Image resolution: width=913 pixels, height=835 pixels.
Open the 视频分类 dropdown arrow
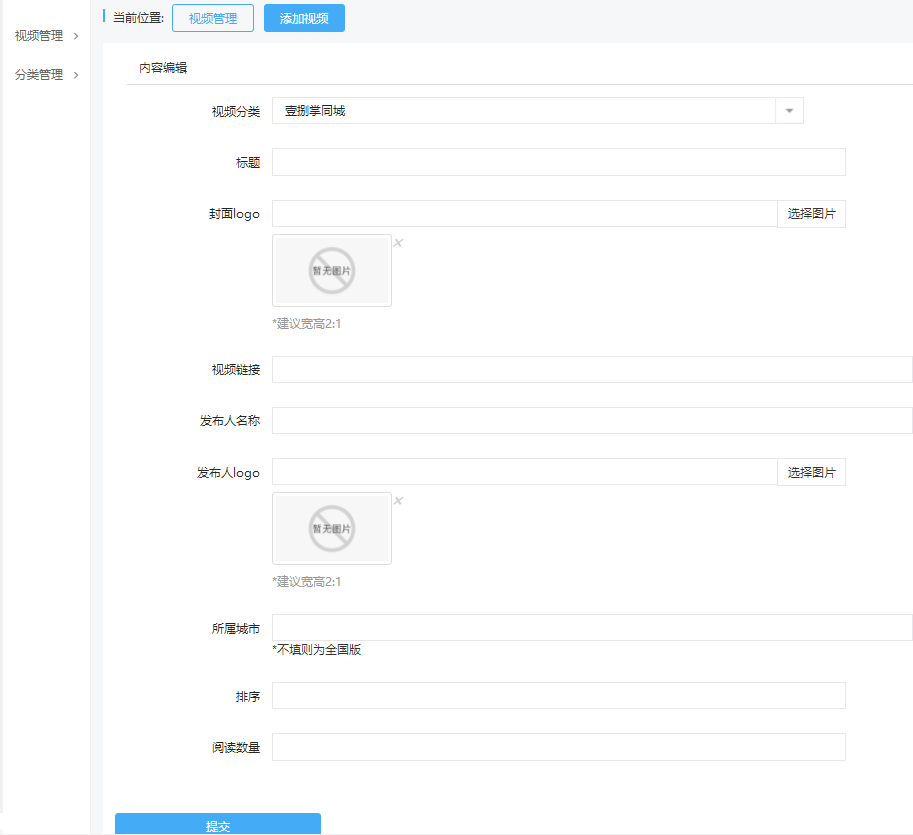click(789, 111)
